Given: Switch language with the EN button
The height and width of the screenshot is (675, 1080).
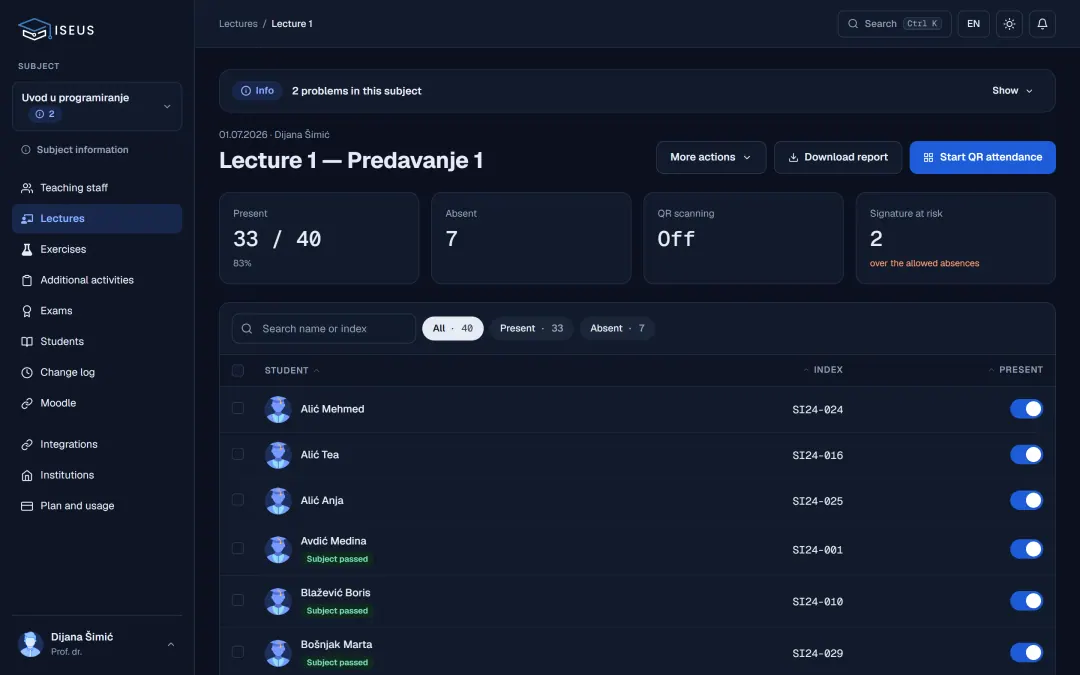Looking at the screenshot, I should pos(973,23).
